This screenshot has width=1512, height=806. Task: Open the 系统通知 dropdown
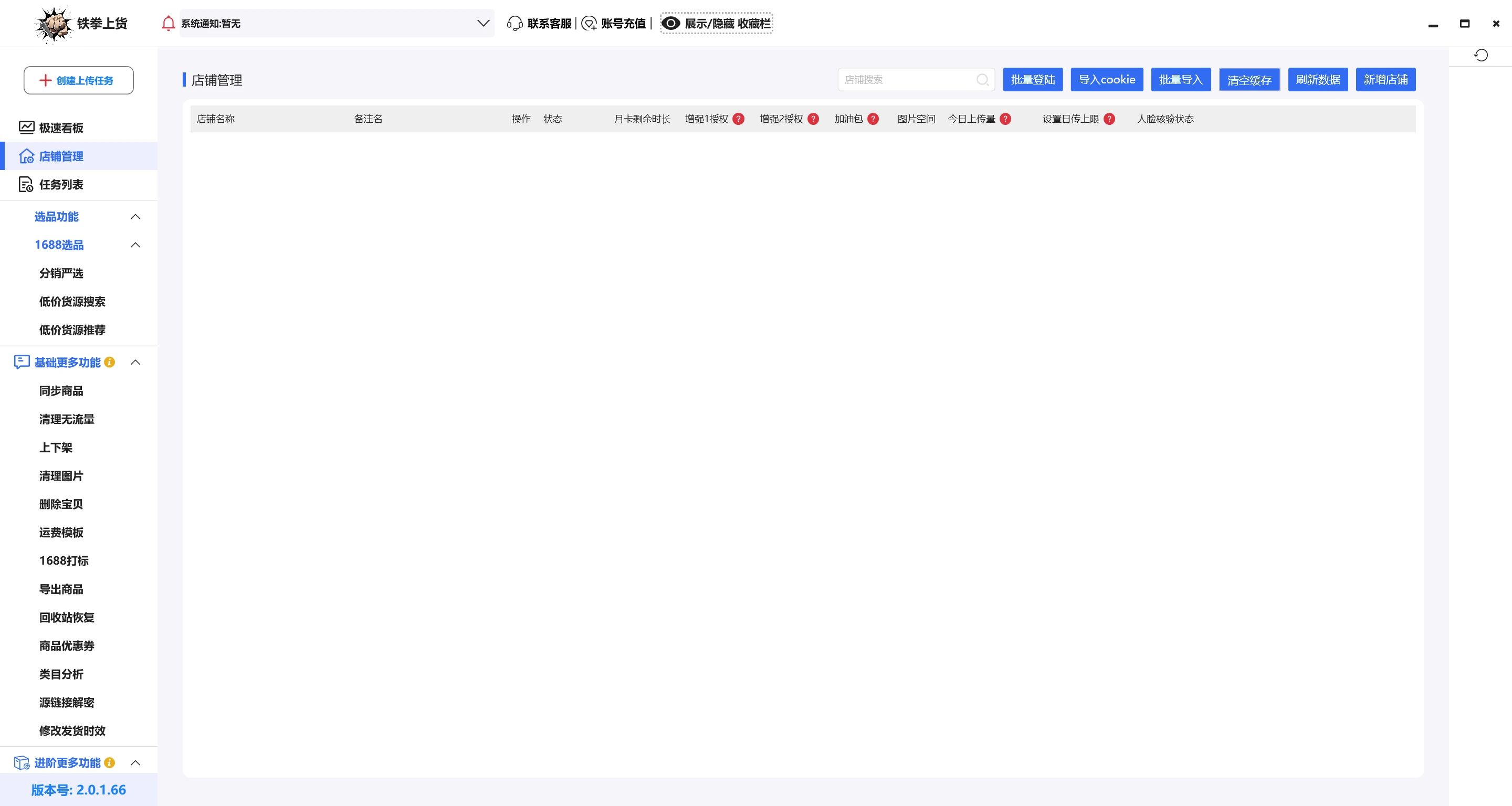click(337, 24)
